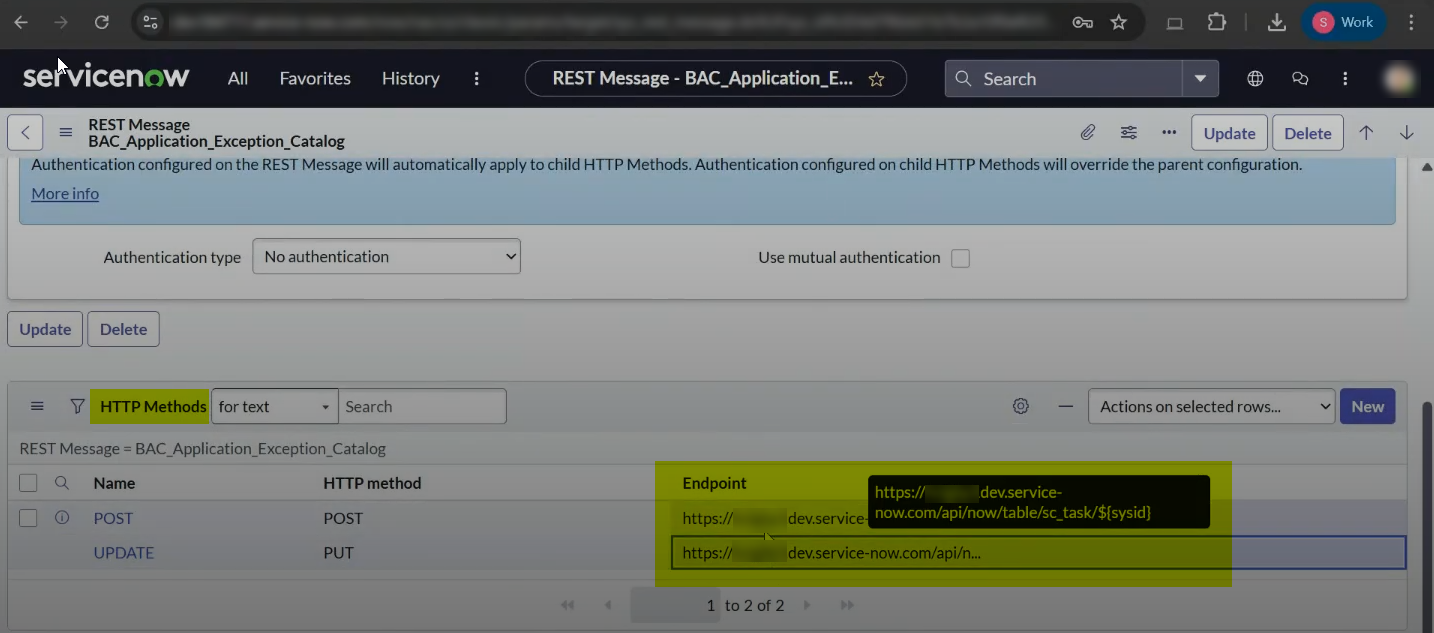
Task: Go back with browser back arrow
Action: pos(21,22)
